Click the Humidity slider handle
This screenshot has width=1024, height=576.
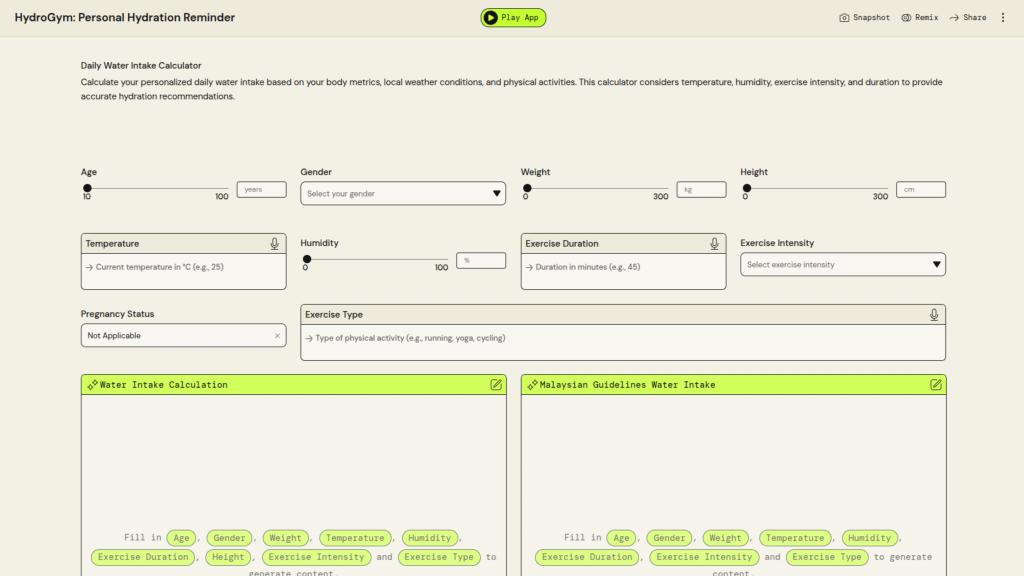pos(307,259)
